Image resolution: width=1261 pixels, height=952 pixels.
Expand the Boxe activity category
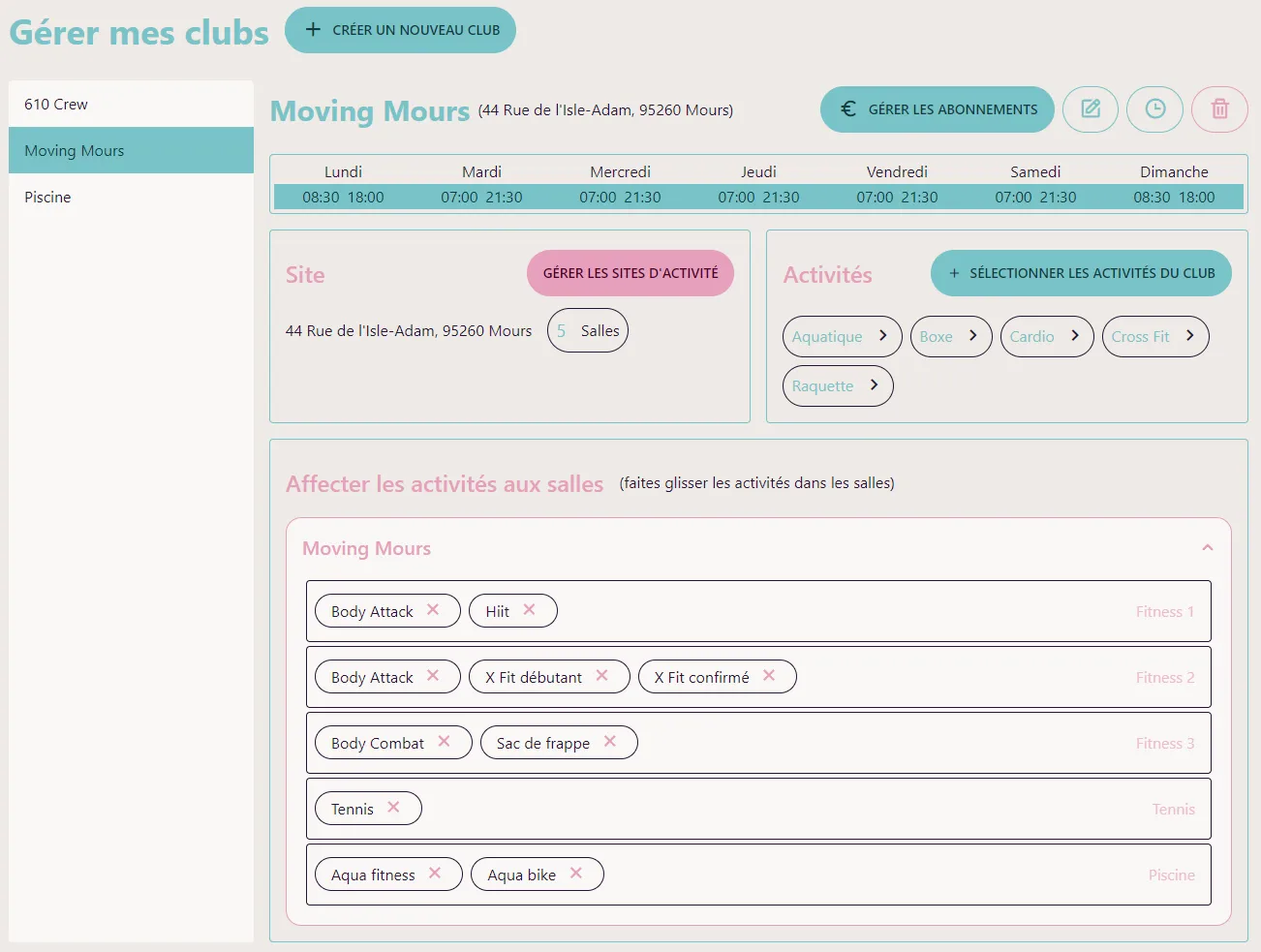[951, 336]
